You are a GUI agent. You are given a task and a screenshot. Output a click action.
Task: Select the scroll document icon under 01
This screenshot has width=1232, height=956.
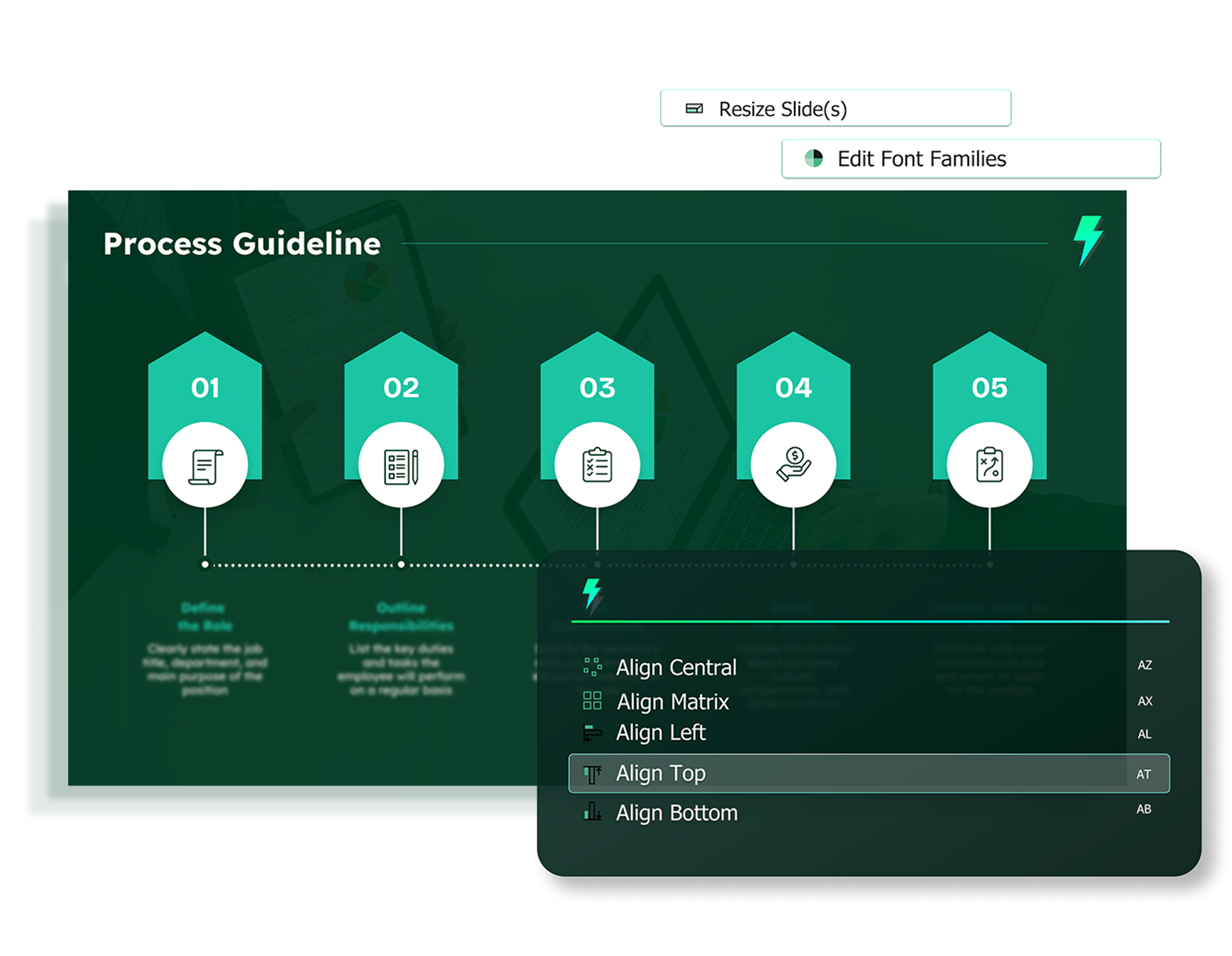[205, 466]
